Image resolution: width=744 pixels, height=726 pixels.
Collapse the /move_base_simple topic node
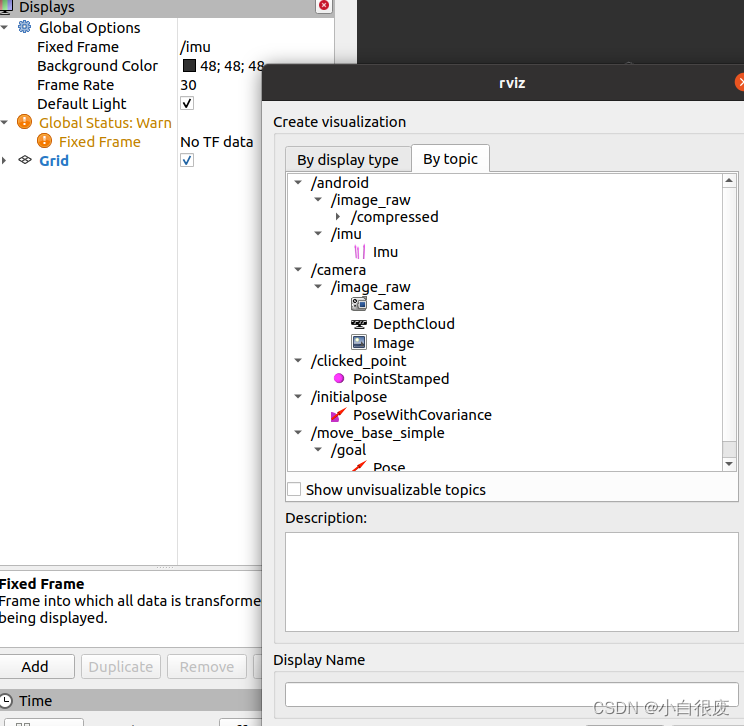(298, 432)
